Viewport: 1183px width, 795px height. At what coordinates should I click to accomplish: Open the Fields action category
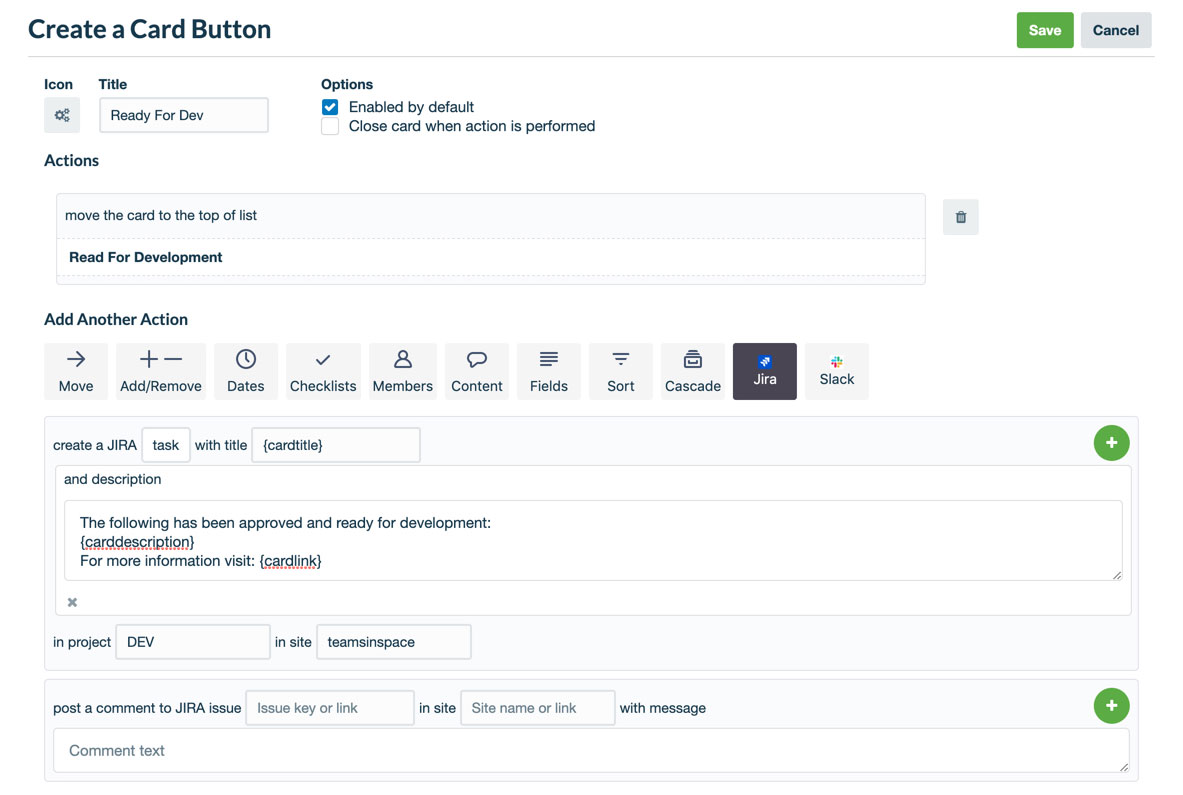(548, 371)
